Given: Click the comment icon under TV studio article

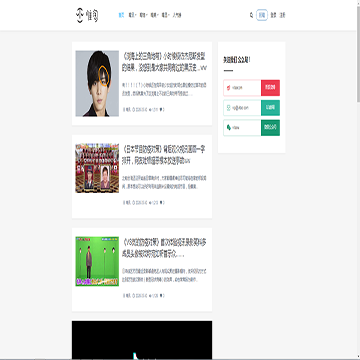Looking at the screenshot, I should (162, 202).
